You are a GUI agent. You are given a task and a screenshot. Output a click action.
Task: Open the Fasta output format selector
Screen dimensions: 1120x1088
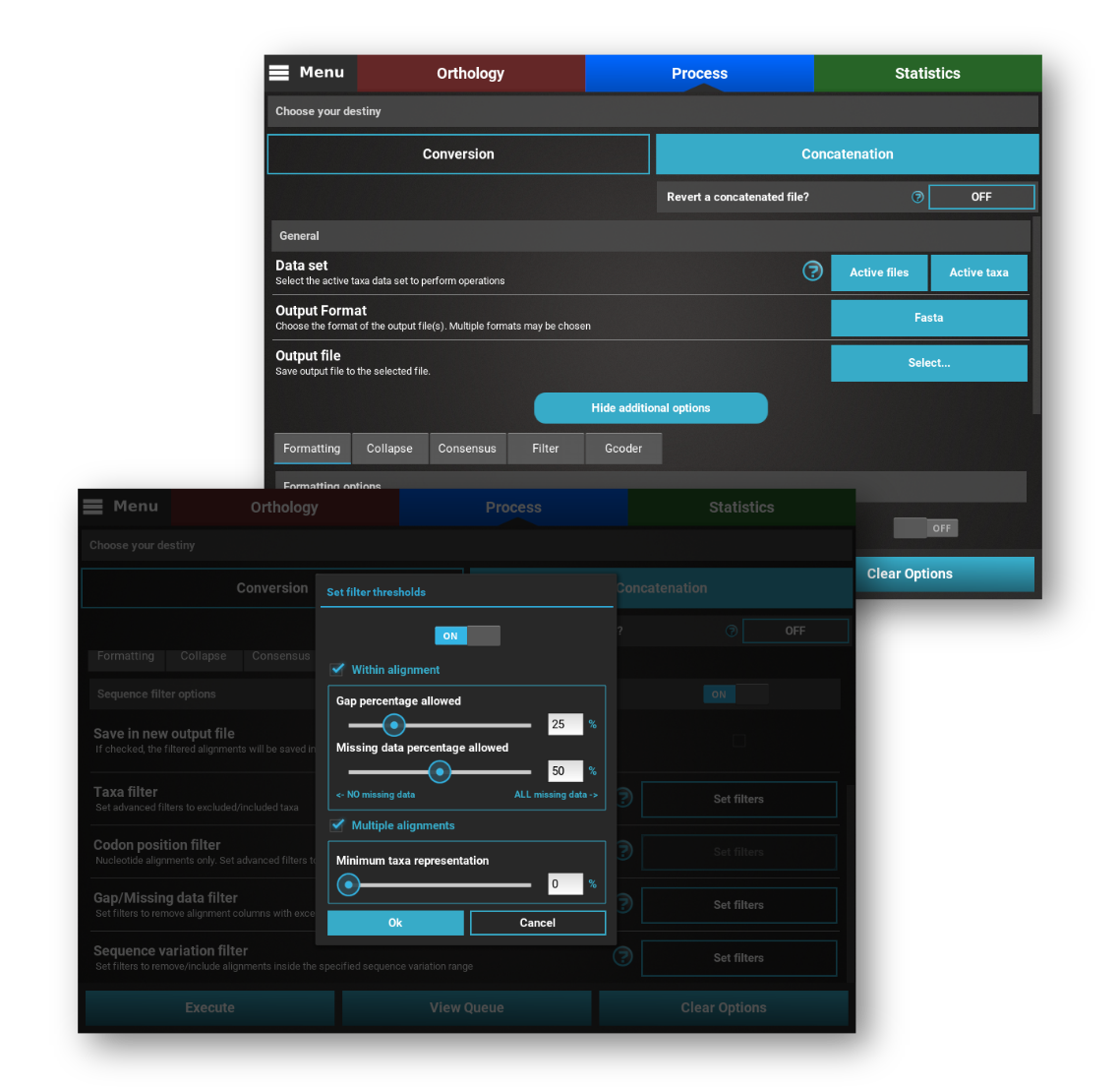pos(928,318)
